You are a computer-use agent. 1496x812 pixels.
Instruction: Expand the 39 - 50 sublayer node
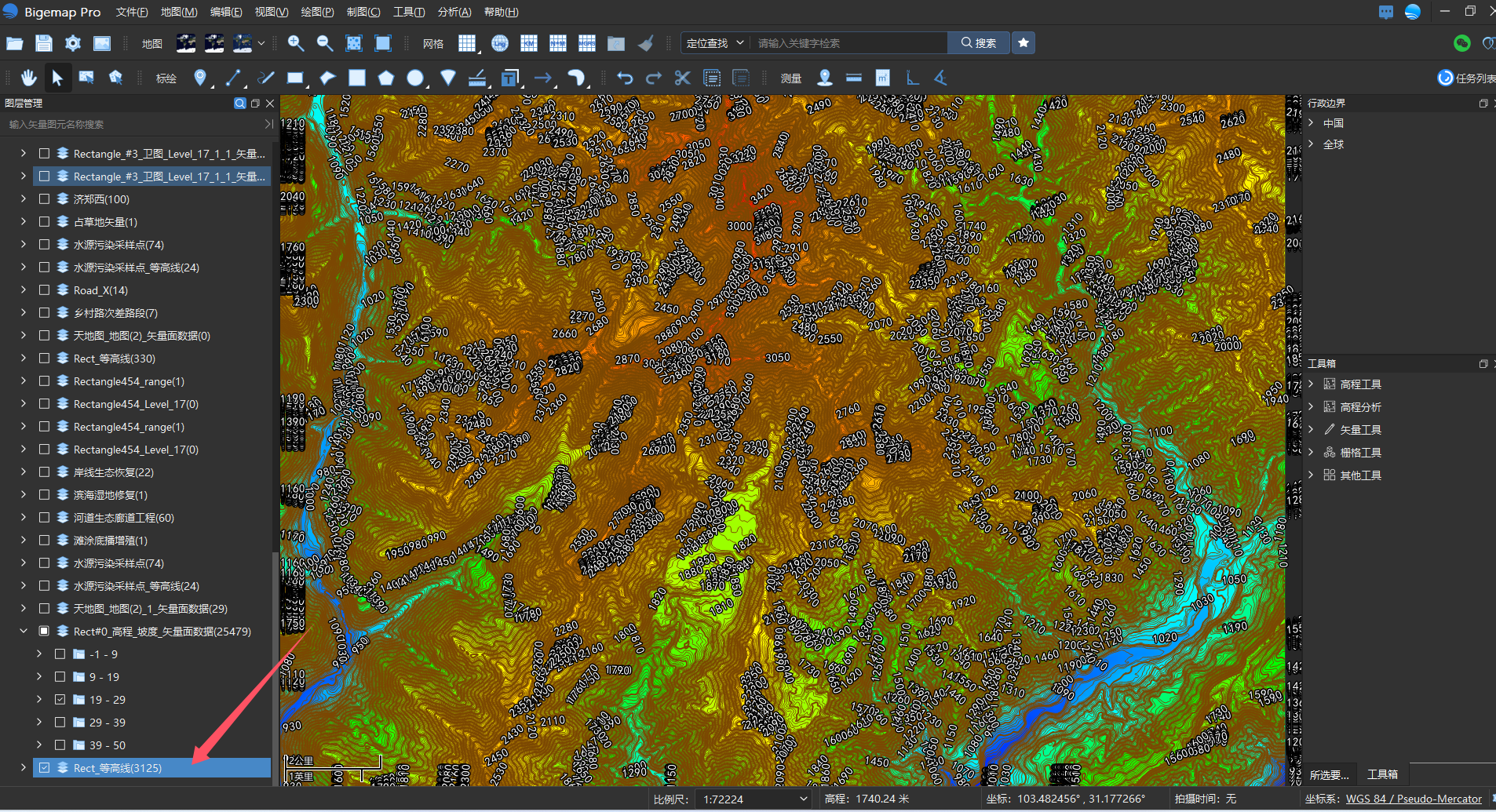[39, 745]
